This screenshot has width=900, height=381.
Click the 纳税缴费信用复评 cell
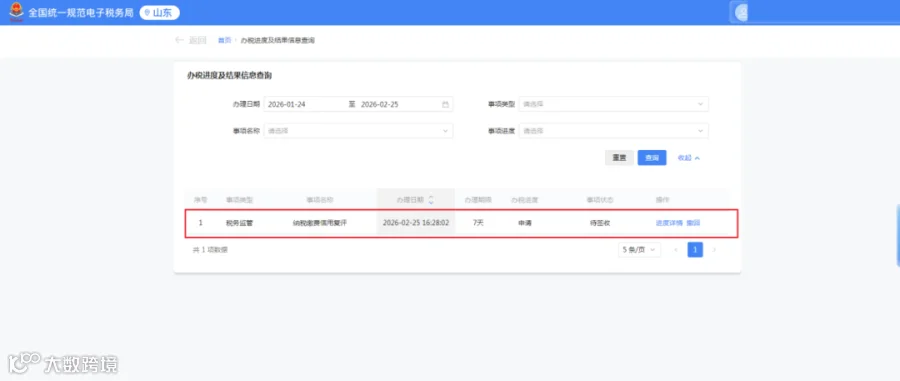[x=320, y=223]
